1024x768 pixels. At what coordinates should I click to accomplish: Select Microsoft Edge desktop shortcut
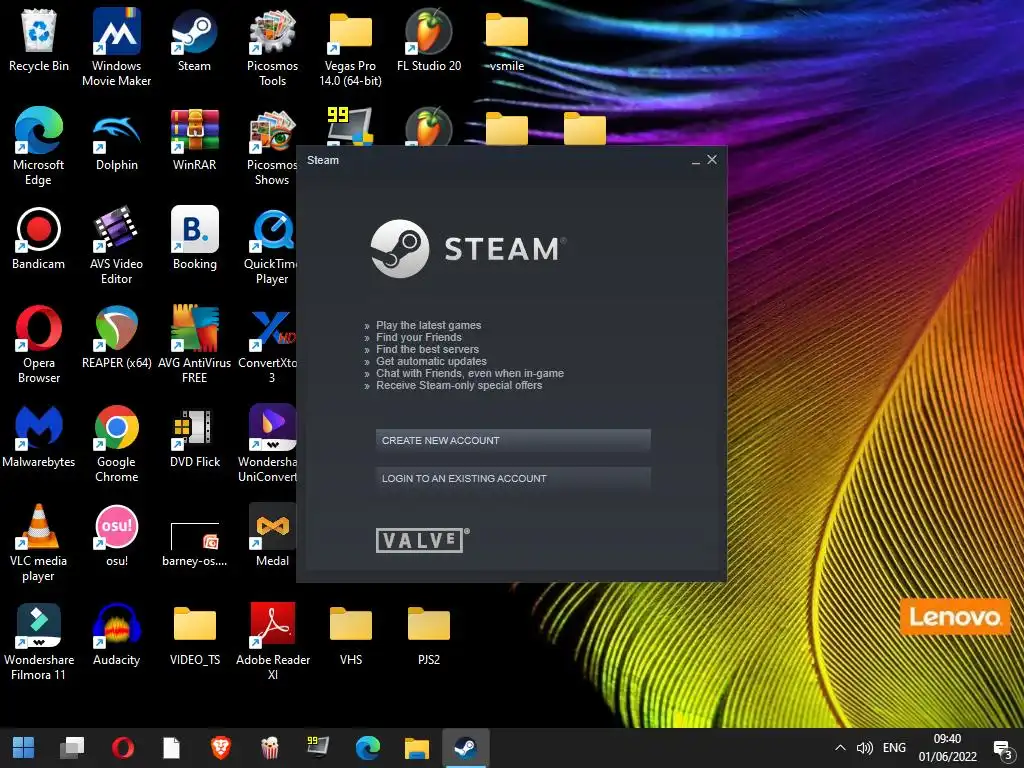(x=39, y=146)
